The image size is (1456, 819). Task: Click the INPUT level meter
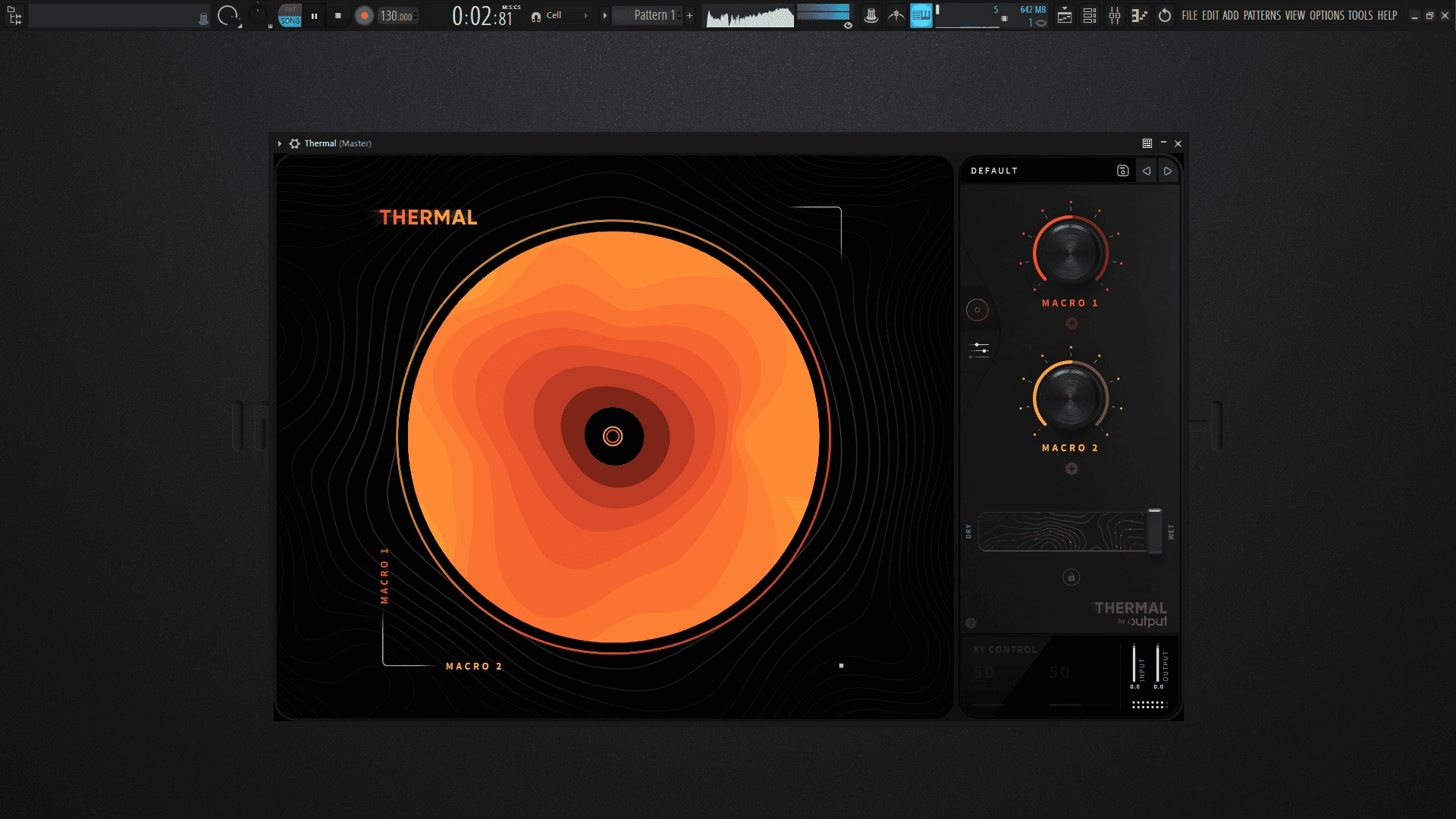[x=1134, y=664]
